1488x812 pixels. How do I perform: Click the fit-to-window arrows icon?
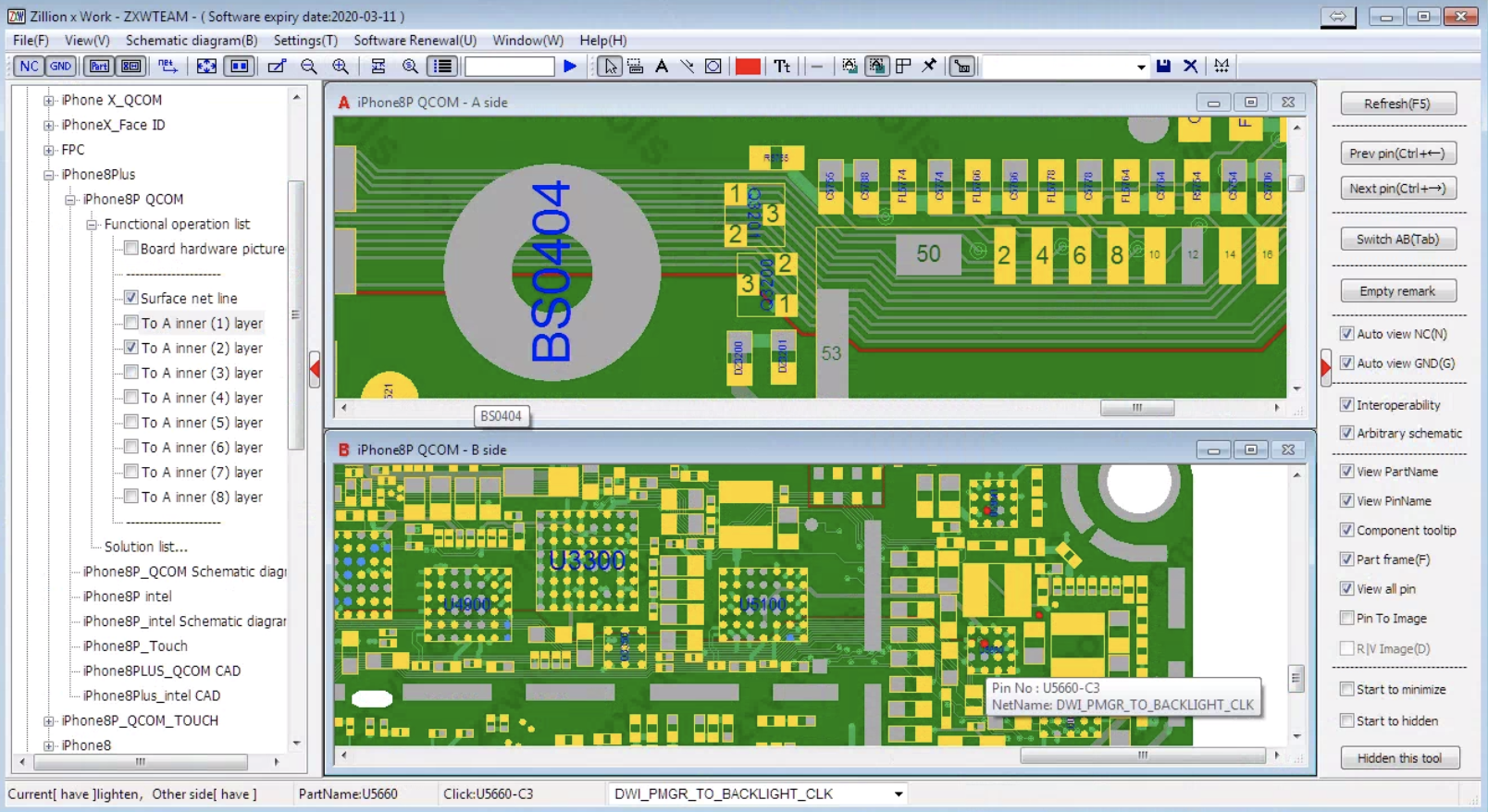pyautogui.click(x=206, y=66)
